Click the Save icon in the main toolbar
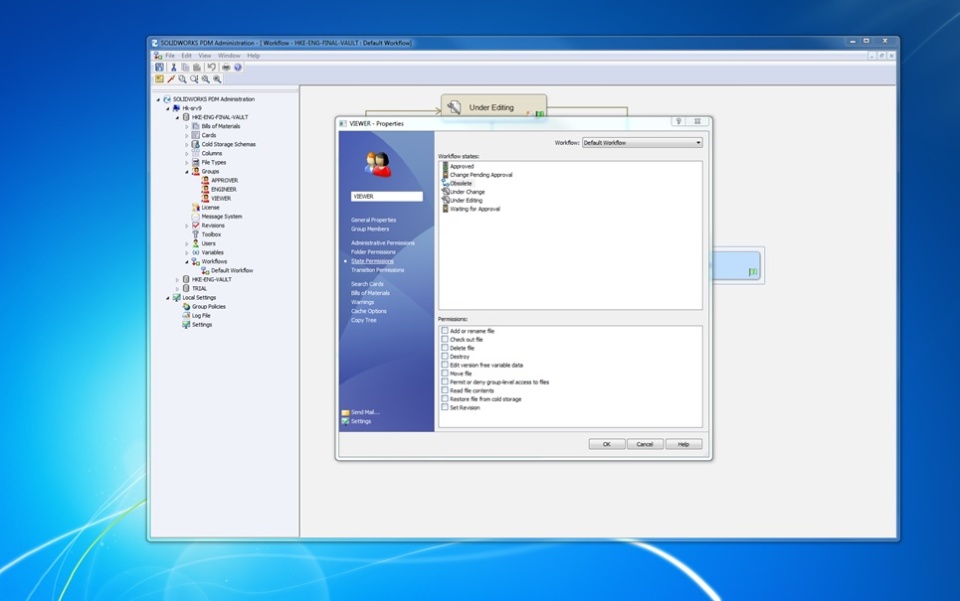Viewport: 960px width, 601px height. tap(159, 67)
